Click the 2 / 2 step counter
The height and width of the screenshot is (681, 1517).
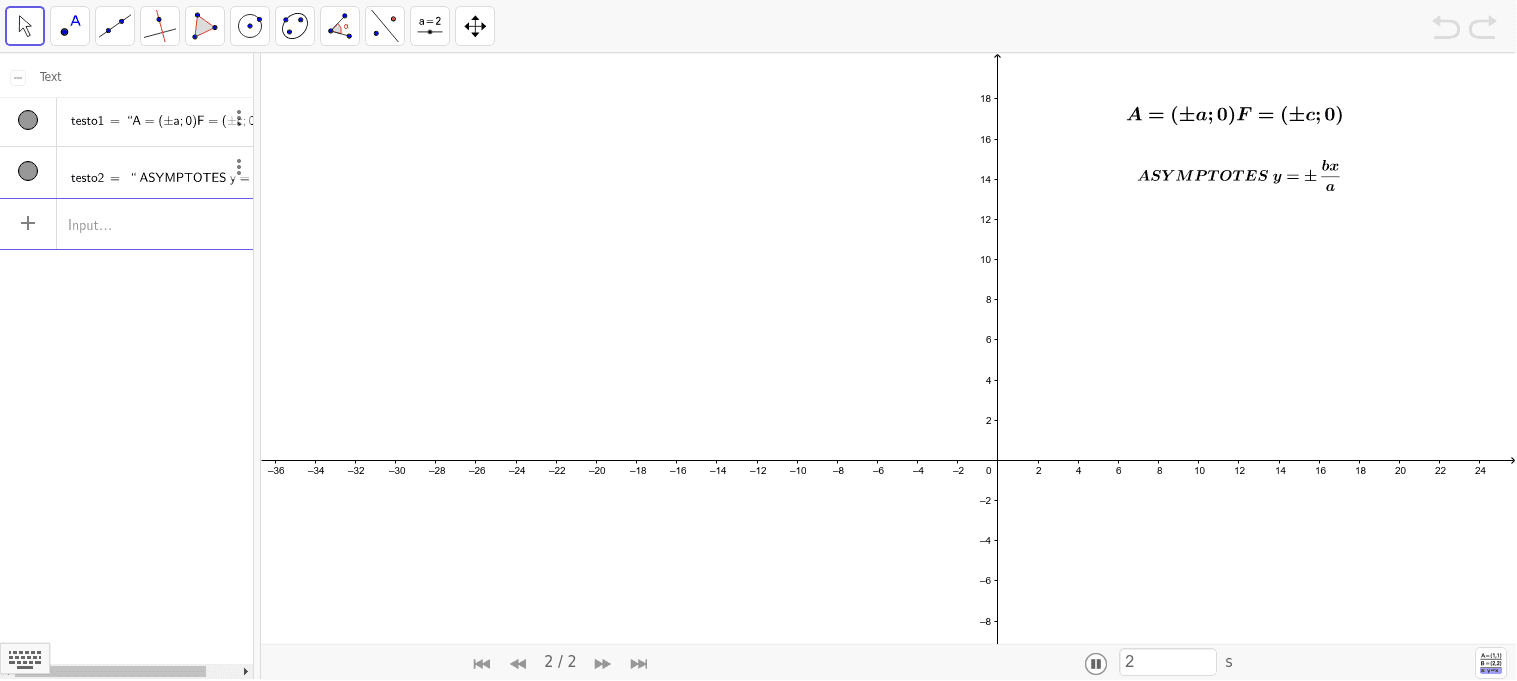(560, 662)
